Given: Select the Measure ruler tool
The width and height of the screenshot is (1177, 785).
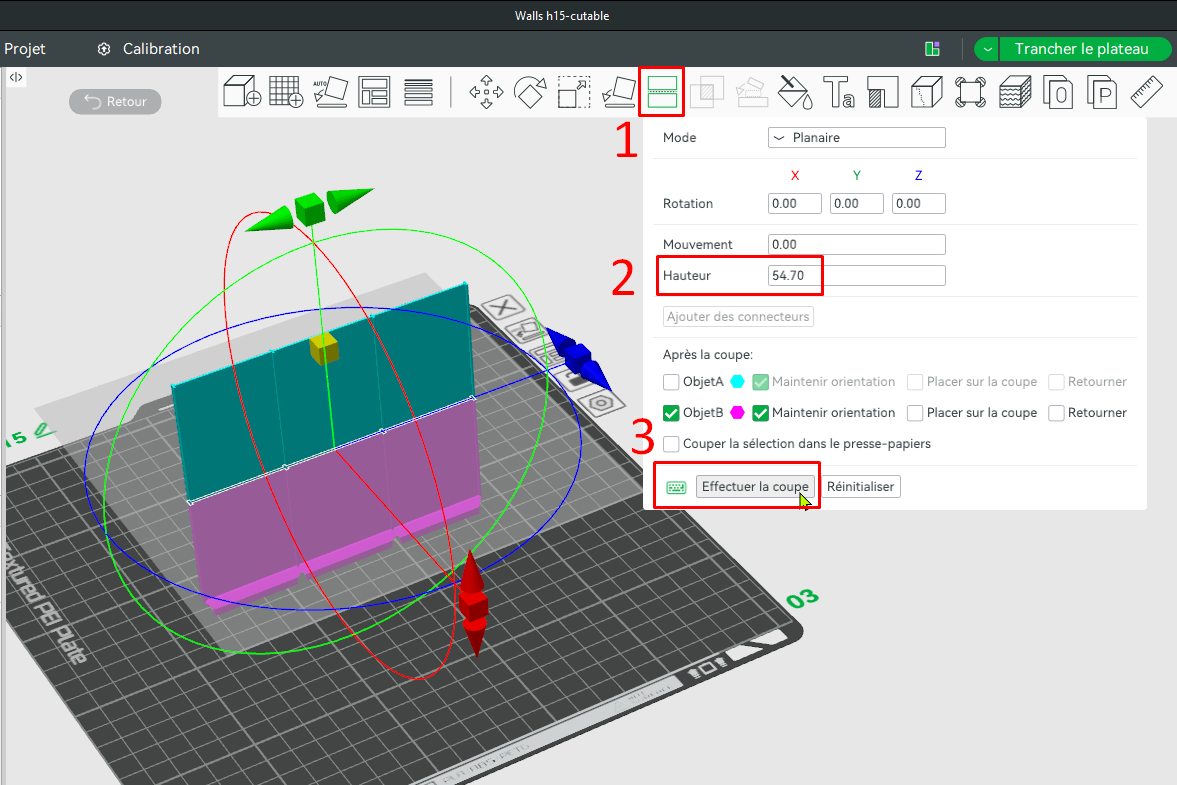Looking at the screenshot, I should [x=1146, y=92].
